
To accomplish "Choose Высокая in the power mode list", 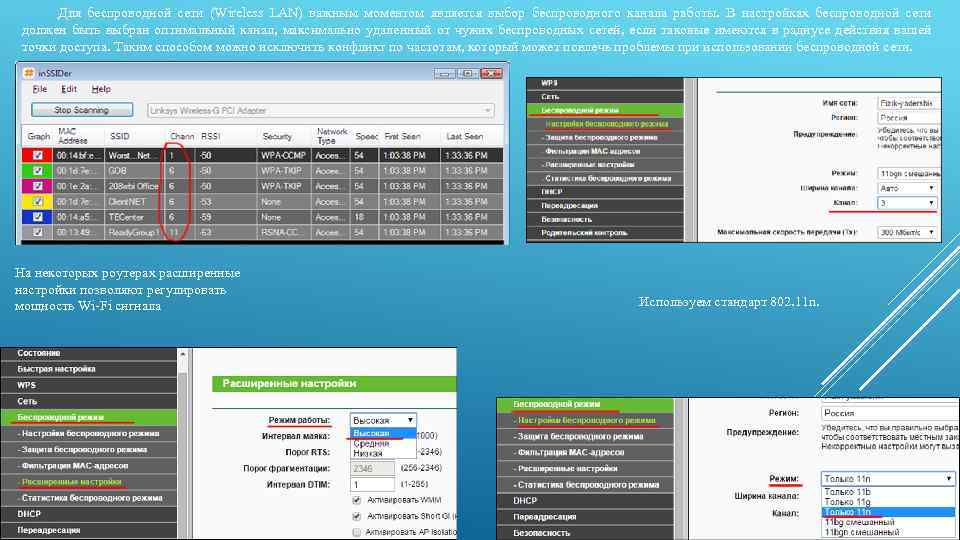I will [x=383, y=433].
